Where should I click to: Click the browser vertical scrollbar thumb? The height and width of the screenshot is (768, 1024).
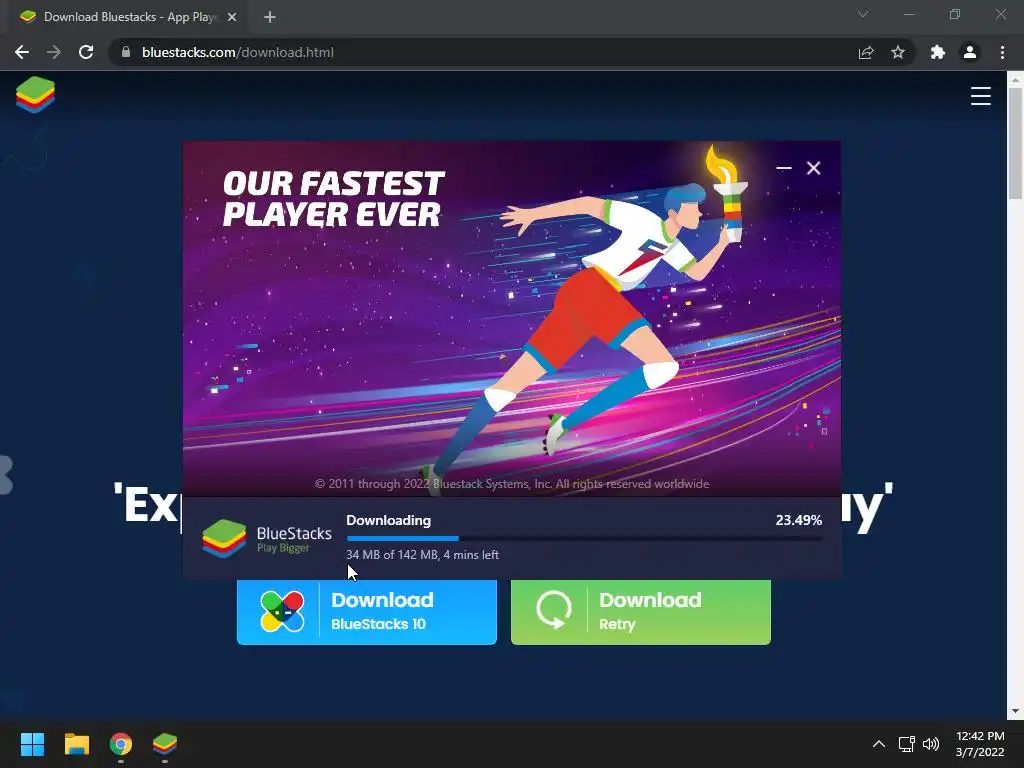tap(1015, 144)
